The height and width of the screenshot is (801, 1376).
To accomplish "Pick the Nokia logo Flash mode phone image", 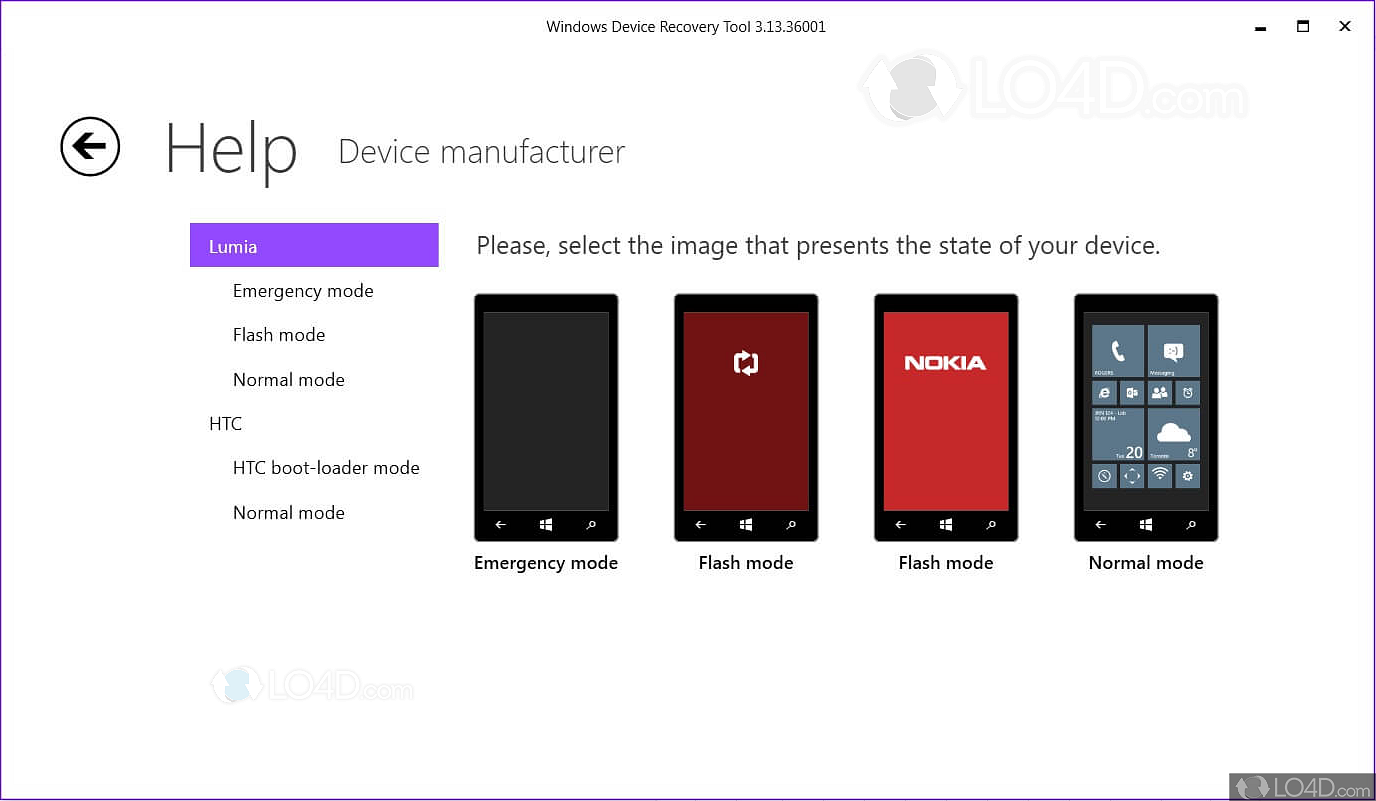I will [x=946, y=417].
